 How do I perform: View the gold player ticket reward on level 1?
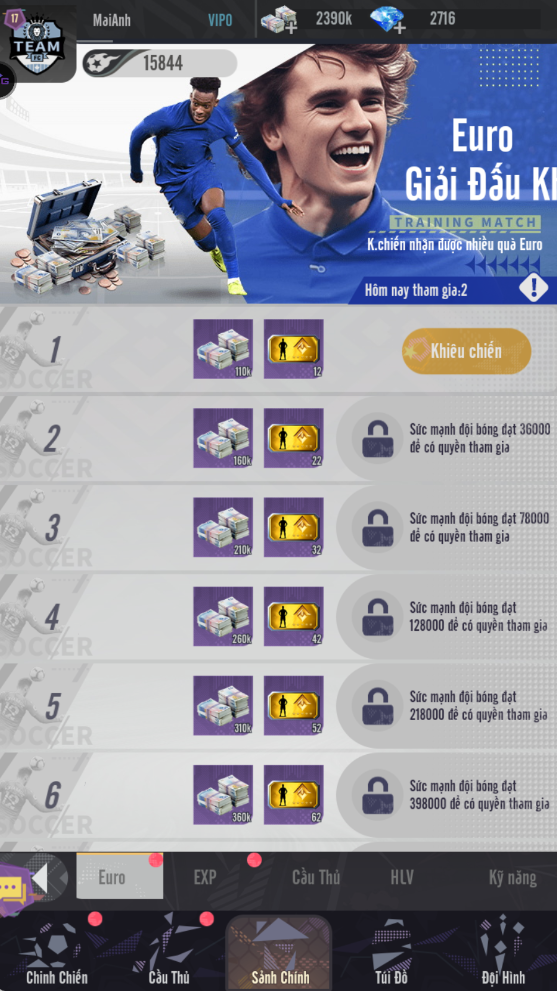(x=293, y=349)
